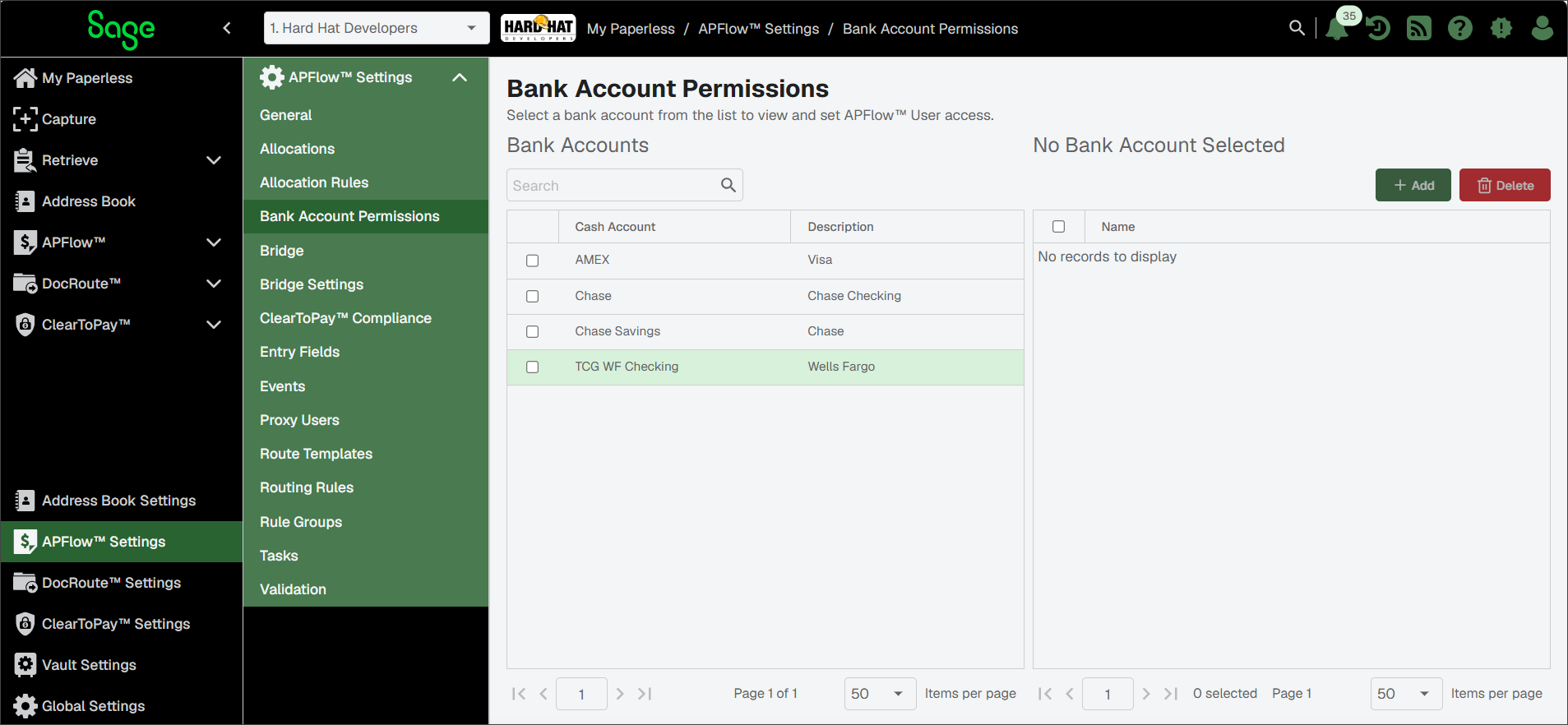This screenshot has height=725, width=1568.
Task: Click the Sage logo
Action: coord(121,30)
